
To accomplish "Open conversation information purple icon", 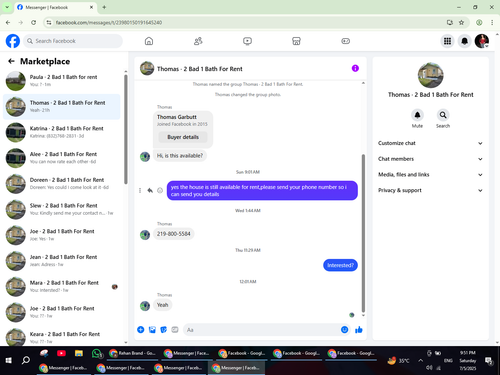I will 355,68.
